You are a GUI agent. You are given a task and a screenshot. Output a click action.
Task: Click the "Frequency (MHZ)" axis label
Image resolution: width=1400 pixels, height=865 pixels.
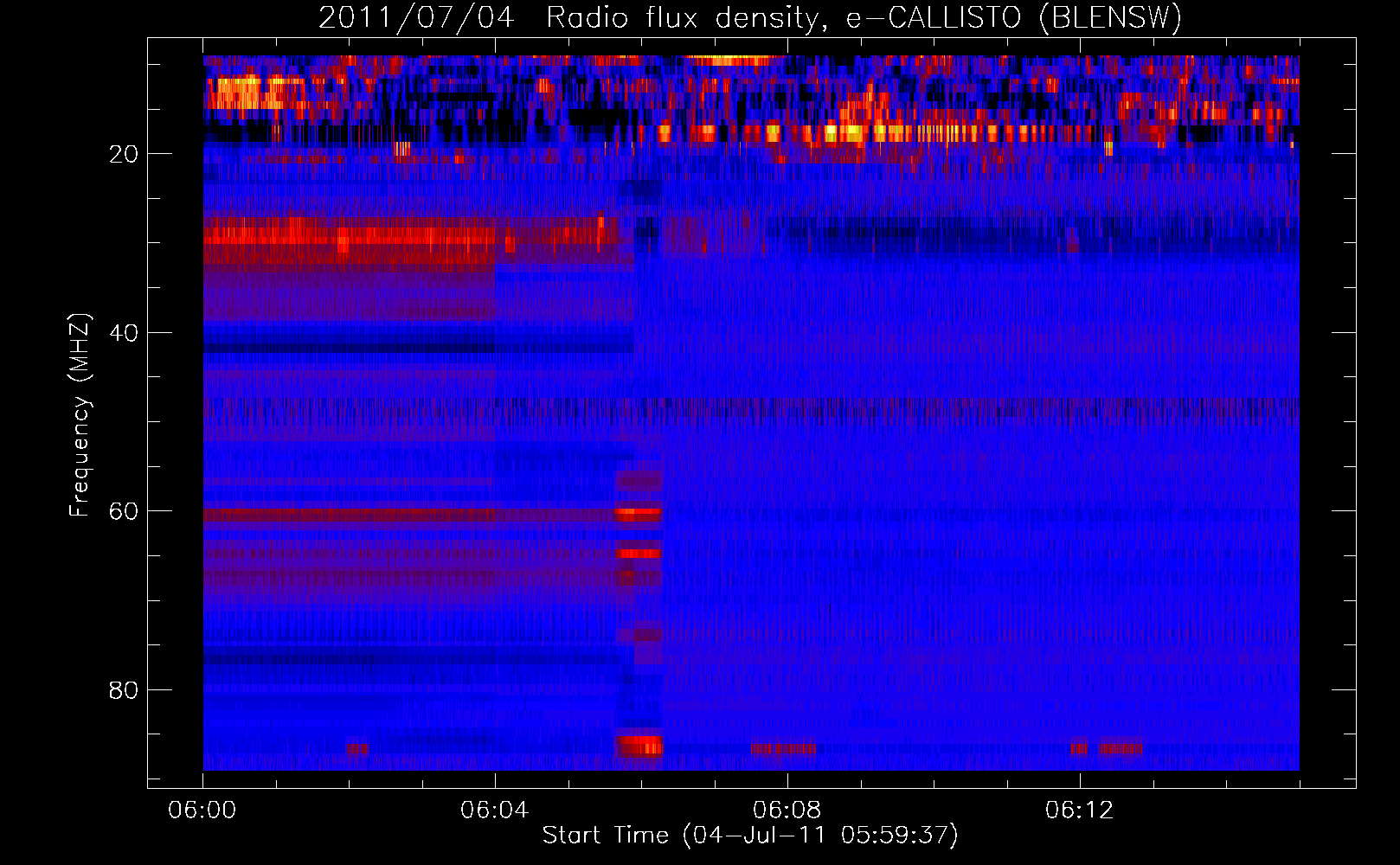coord(80,414)
